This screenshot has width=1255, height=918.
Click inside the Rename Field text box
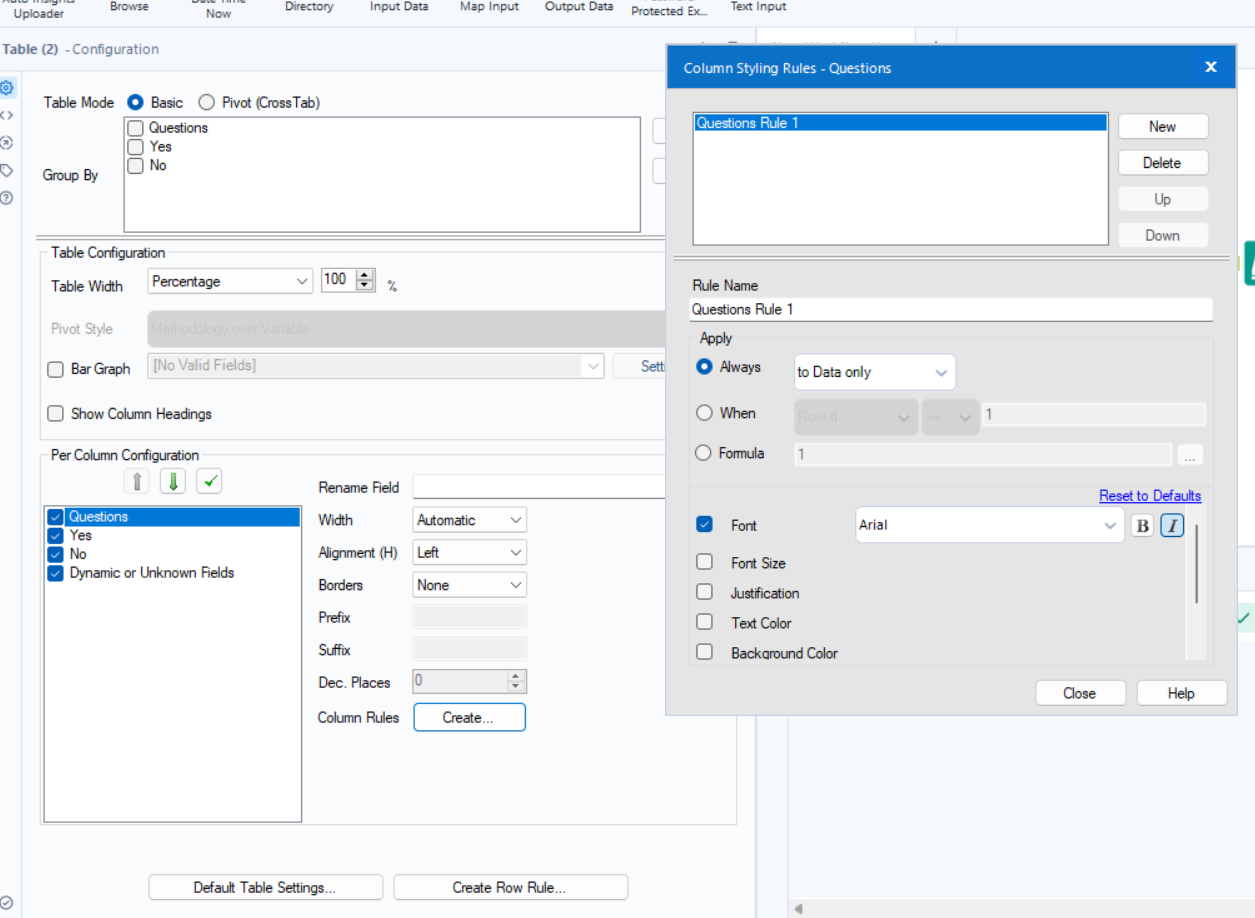pos(540,487)
